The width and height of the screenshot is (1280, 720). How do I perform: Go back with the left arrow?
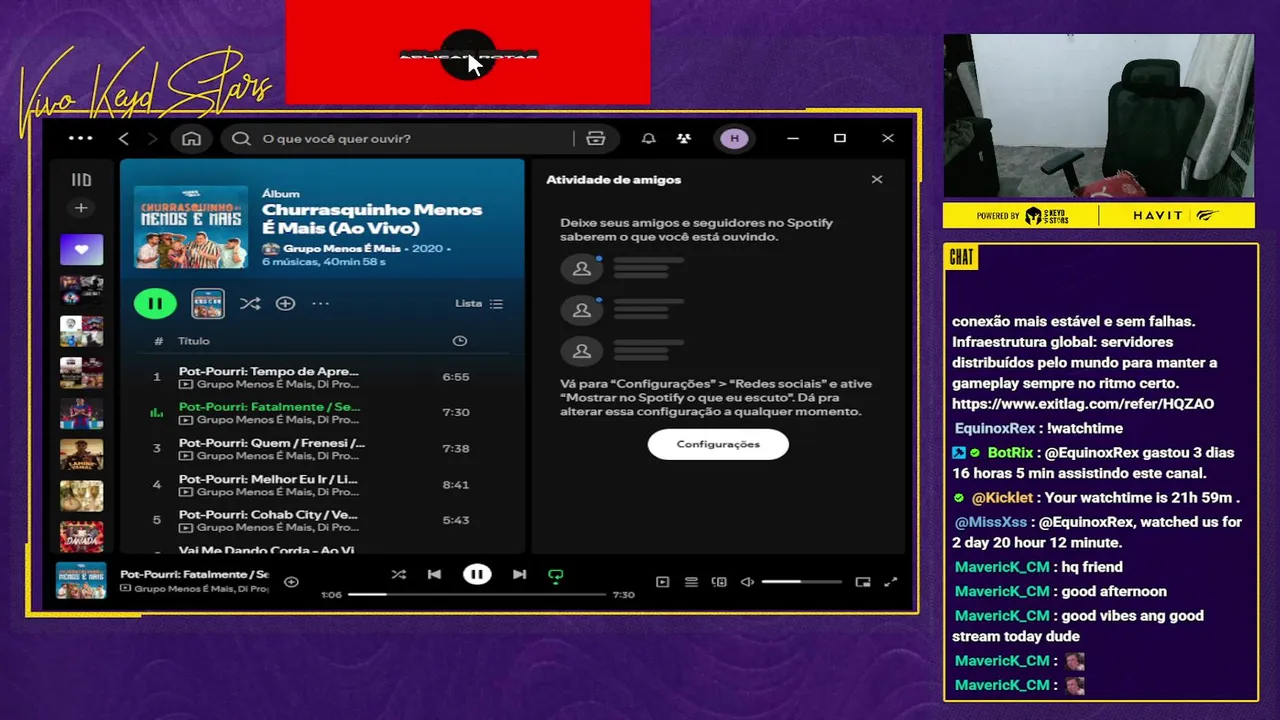click(124, 138)
